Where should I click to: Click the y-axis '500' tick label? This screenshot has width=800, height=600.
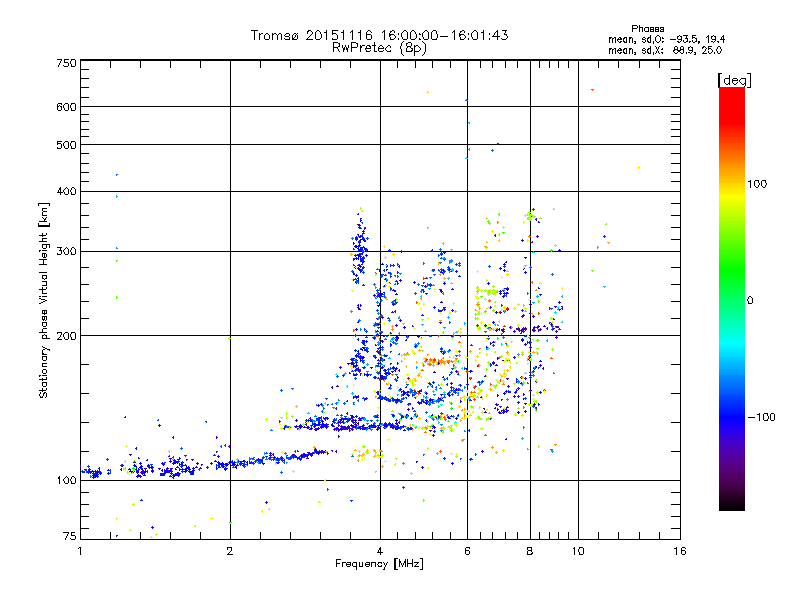pos(66,145)
